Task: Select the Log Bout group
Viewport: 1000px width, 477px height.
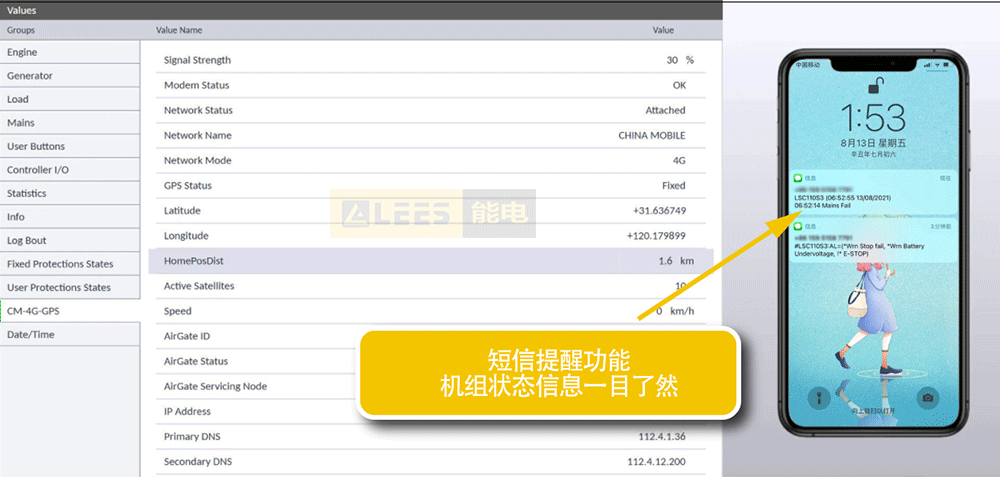Action: click(x=70, y=241)
